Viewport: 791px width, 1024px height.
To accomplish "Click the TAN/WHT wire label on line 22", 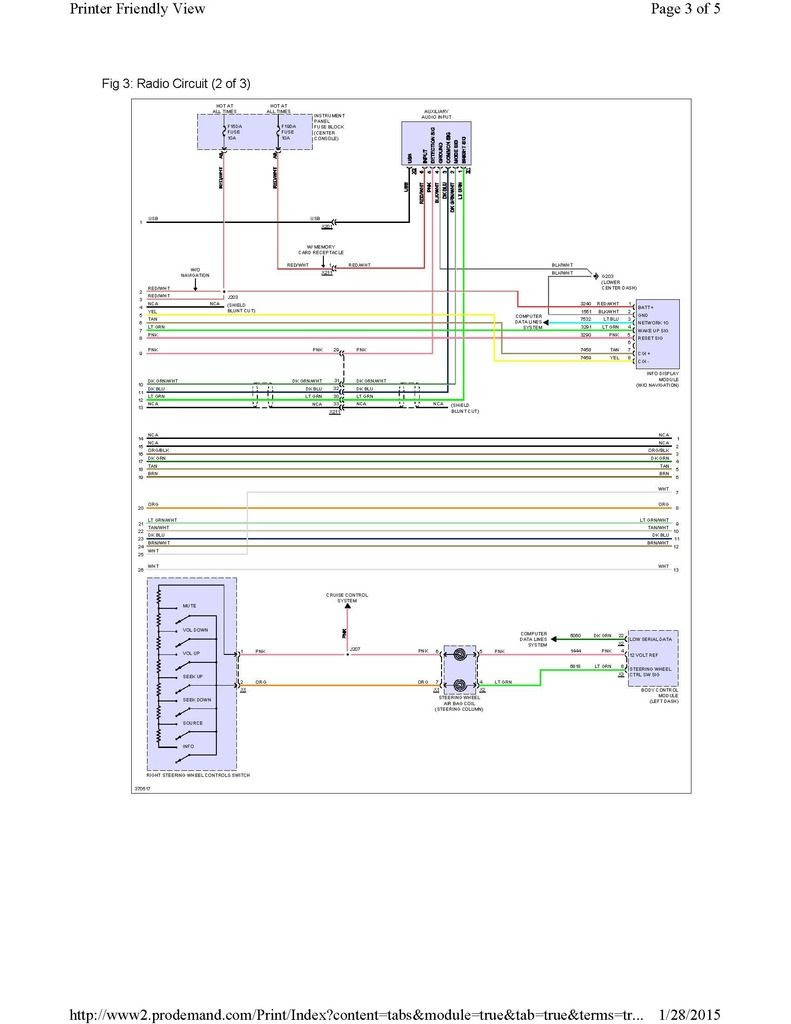I will coord(158,528).
